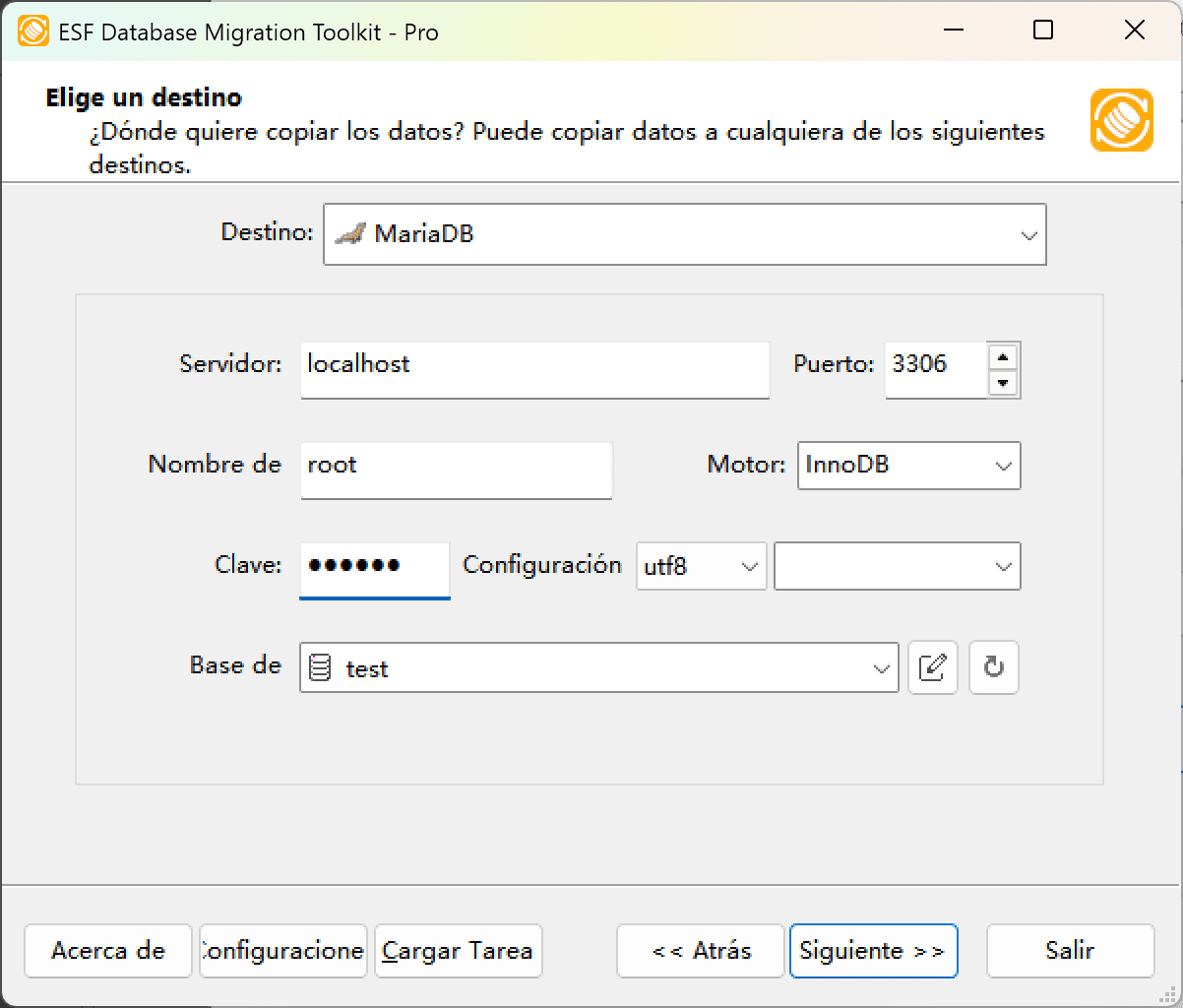Increment Puerto using the up arrow

tap(1004, 358)
